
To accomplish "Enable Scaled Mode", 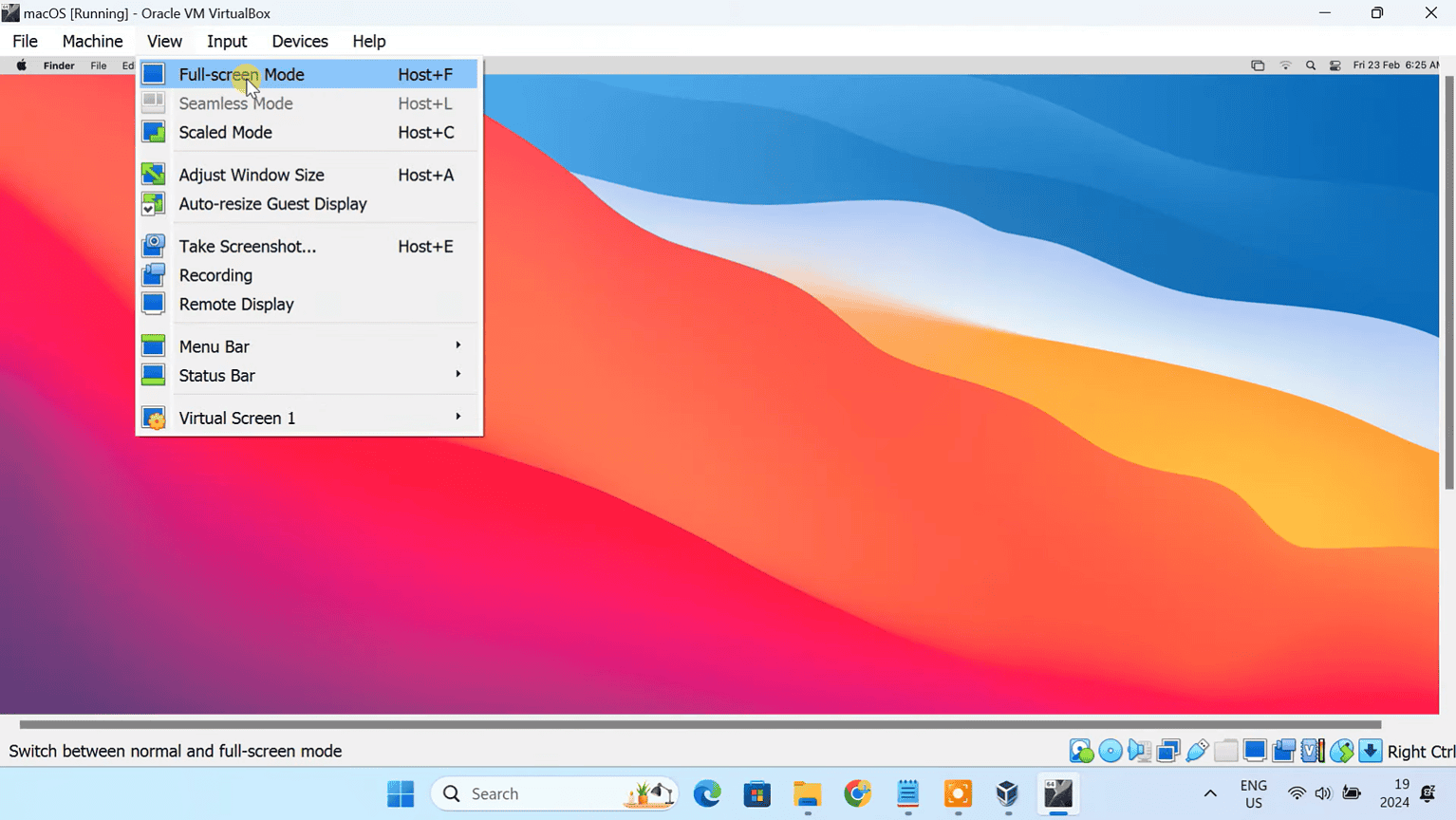I will click(225, 132).
